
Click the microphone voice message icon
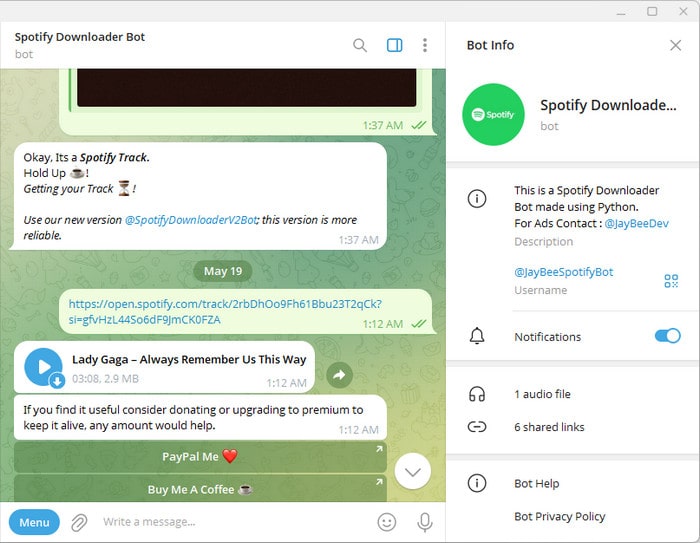425,522
